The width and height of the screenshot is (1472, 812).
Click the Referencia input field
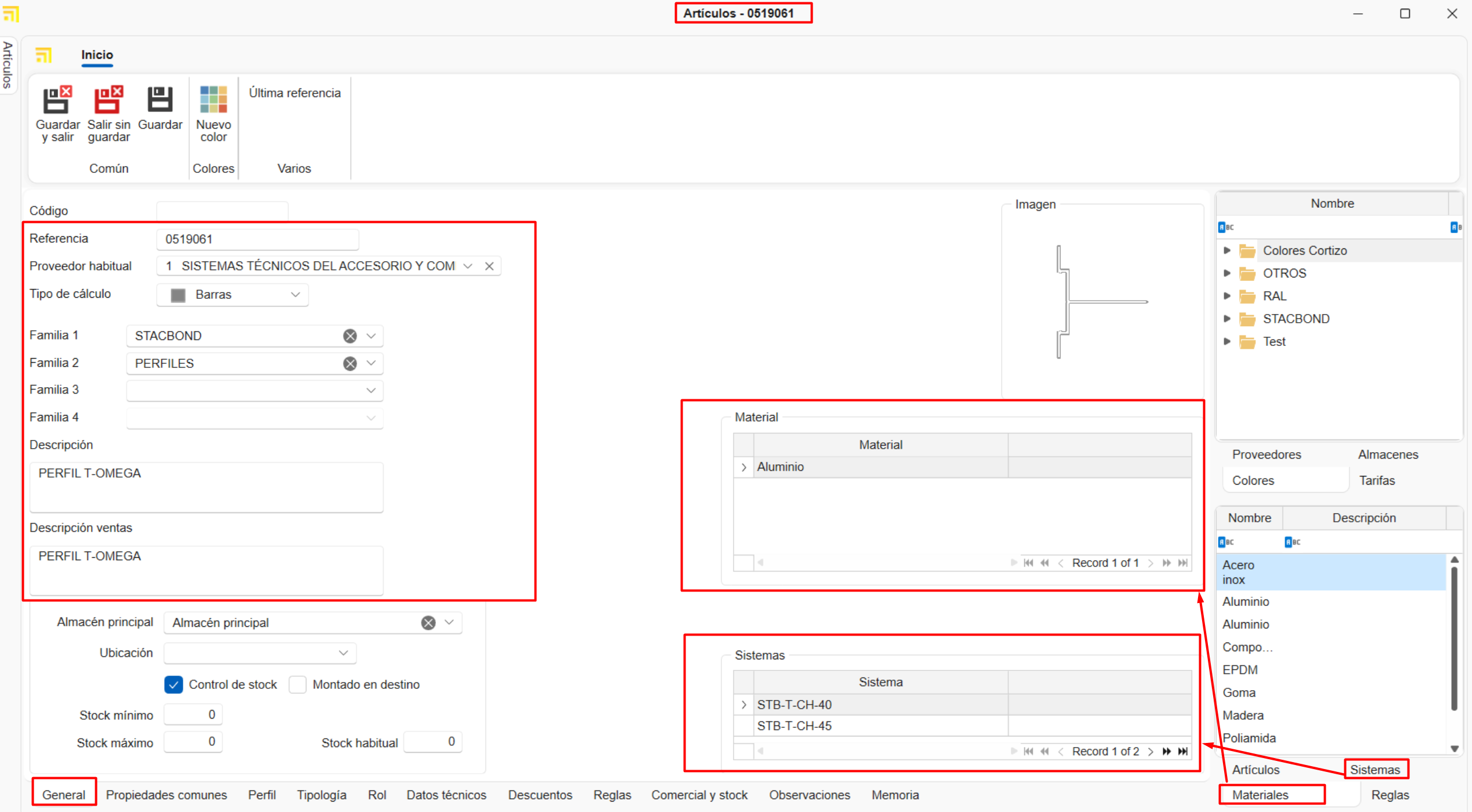point(257,239)
